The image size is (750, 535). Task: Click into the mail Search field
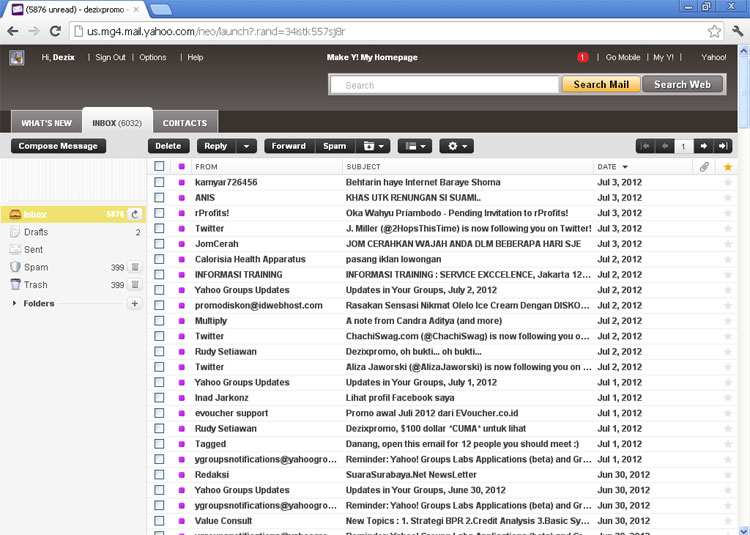coord(444,85)
